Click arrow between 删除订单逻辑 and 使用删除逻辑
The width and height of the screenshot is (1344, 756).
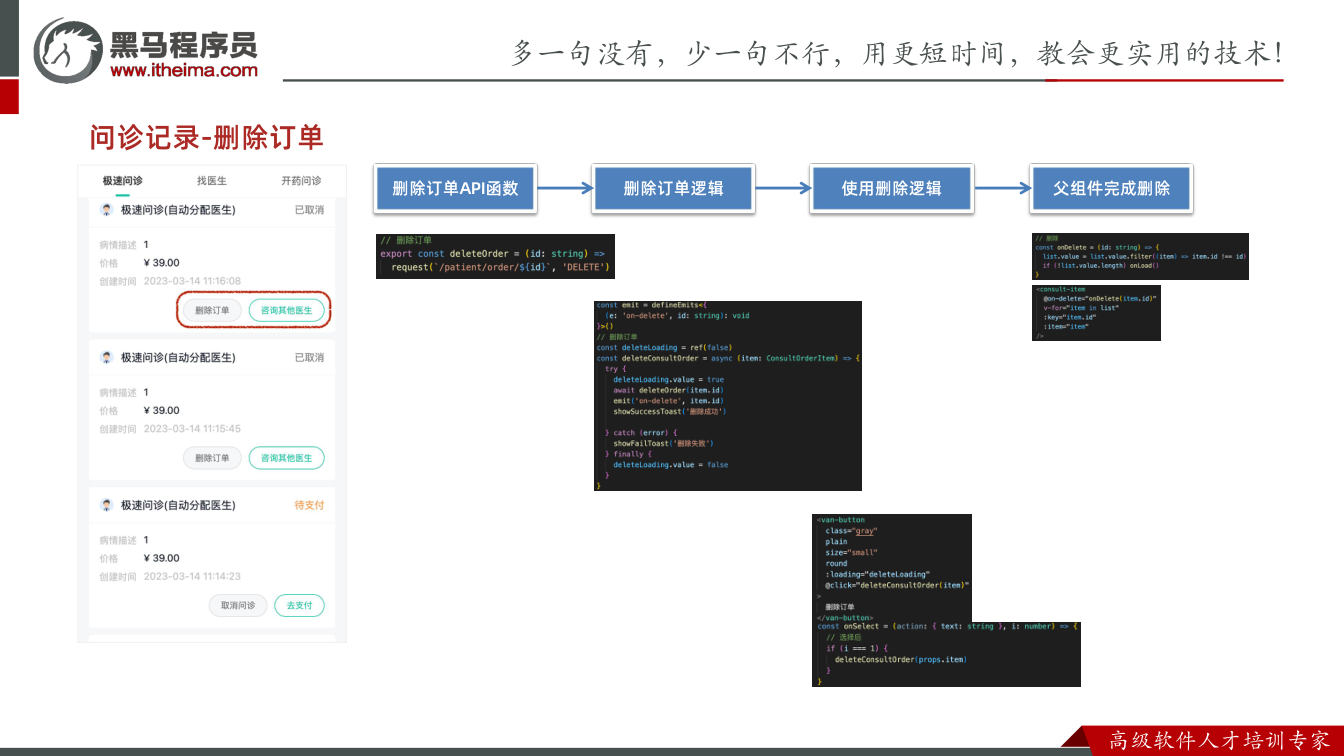pos(783,187)
